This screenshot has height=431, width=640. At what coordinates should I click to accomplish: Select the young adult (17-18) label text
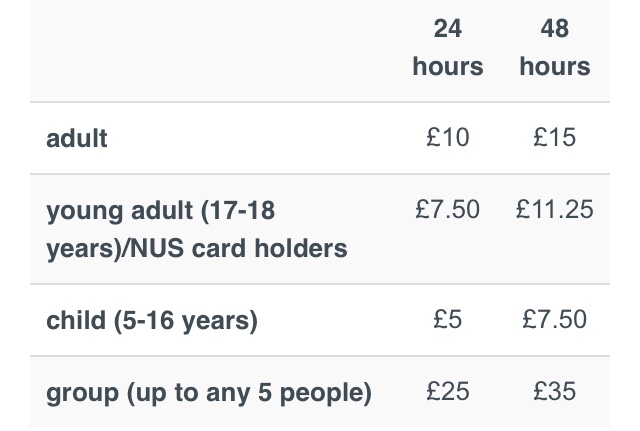pos(160,212)
